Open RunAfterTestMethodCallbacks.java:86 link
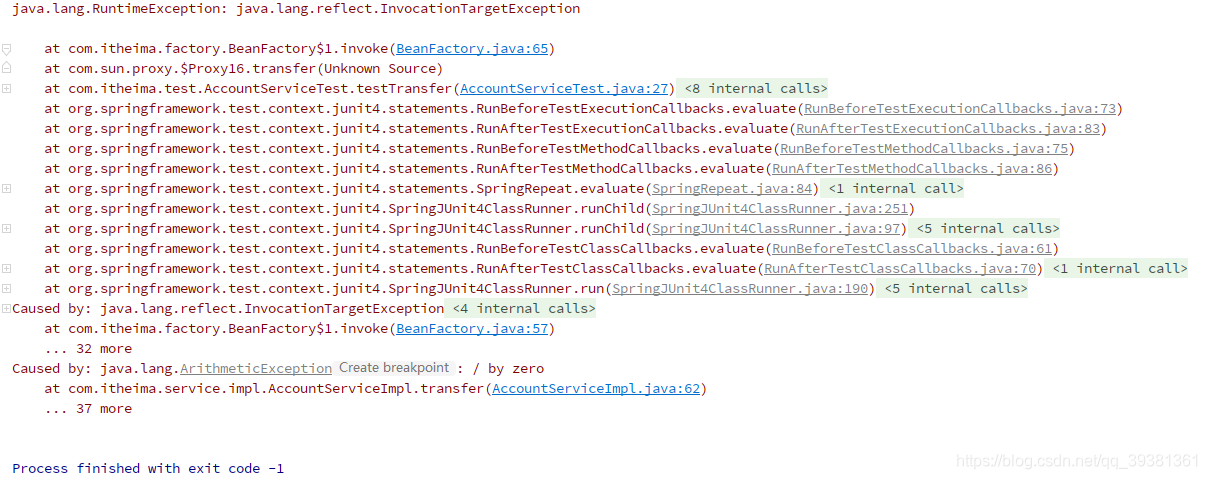This screenshot has width=1207, height=479. point(912,168)
